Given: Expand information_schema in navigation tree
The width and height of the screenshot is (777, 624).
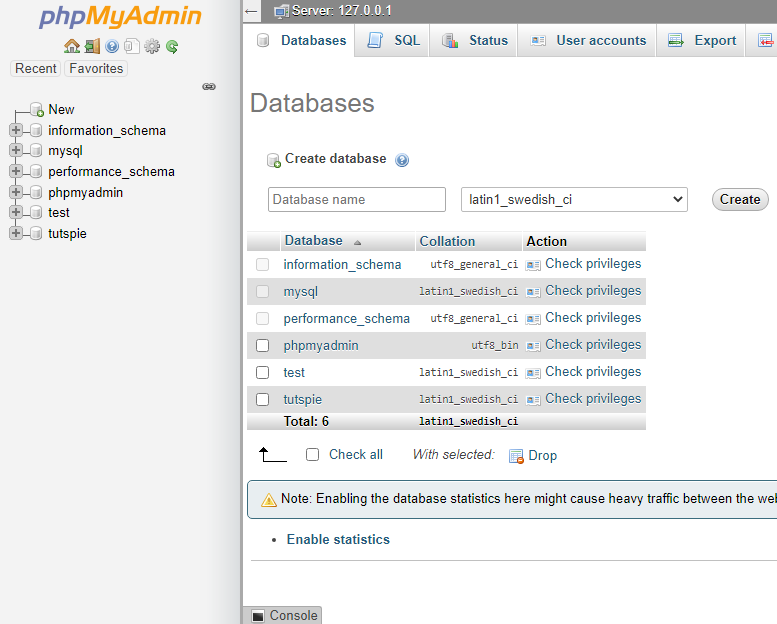Looking at the screenshot, I should pyautogui.click(x=16, y=130).
